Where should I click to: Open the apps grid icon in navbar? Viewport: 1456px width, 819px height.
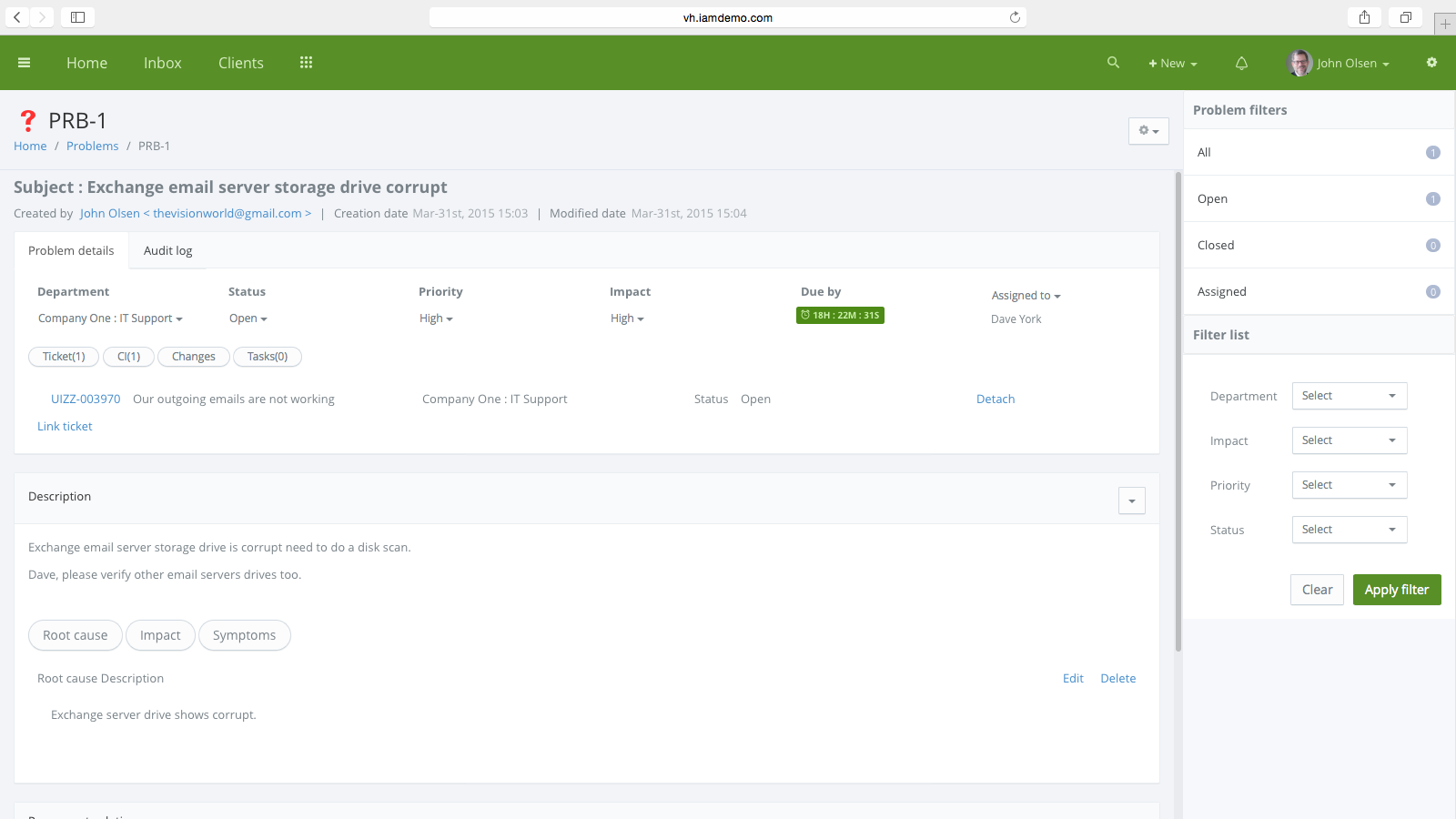point(306,63)
